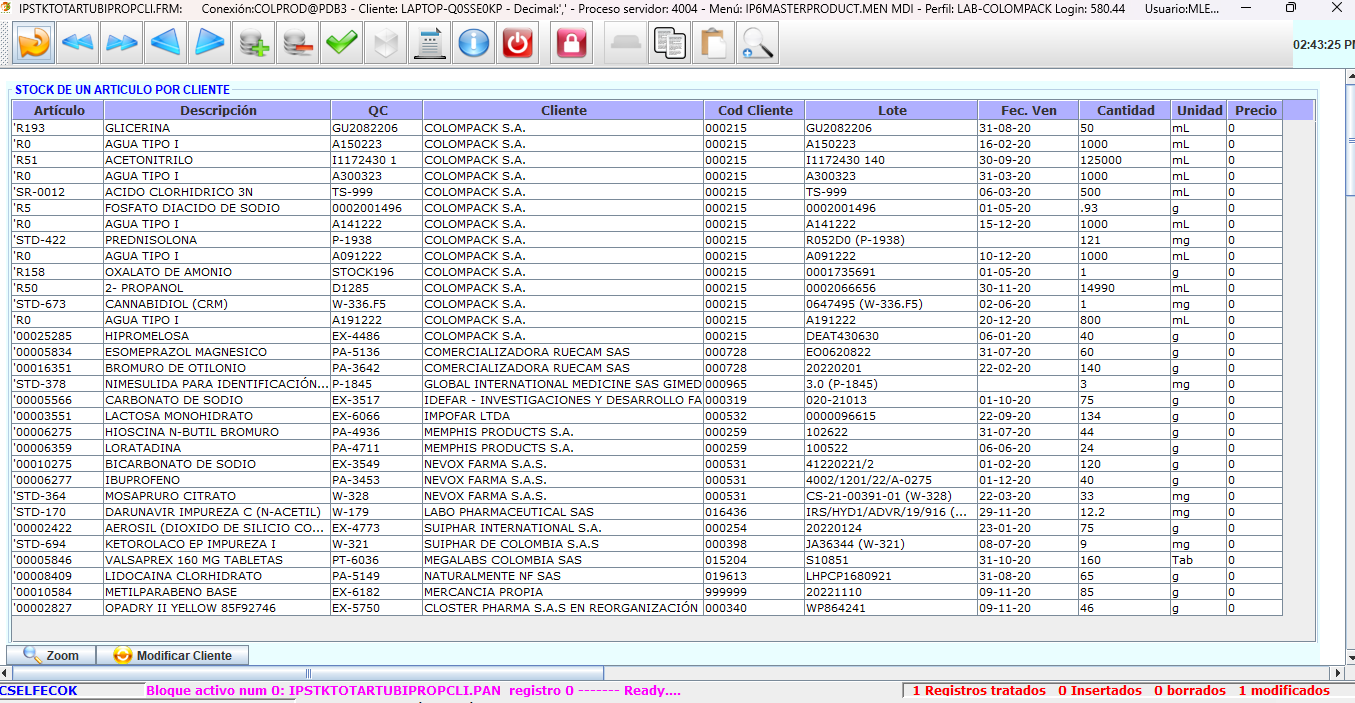Select the HIPROMELOSA description cell

[x=218, y=336]
